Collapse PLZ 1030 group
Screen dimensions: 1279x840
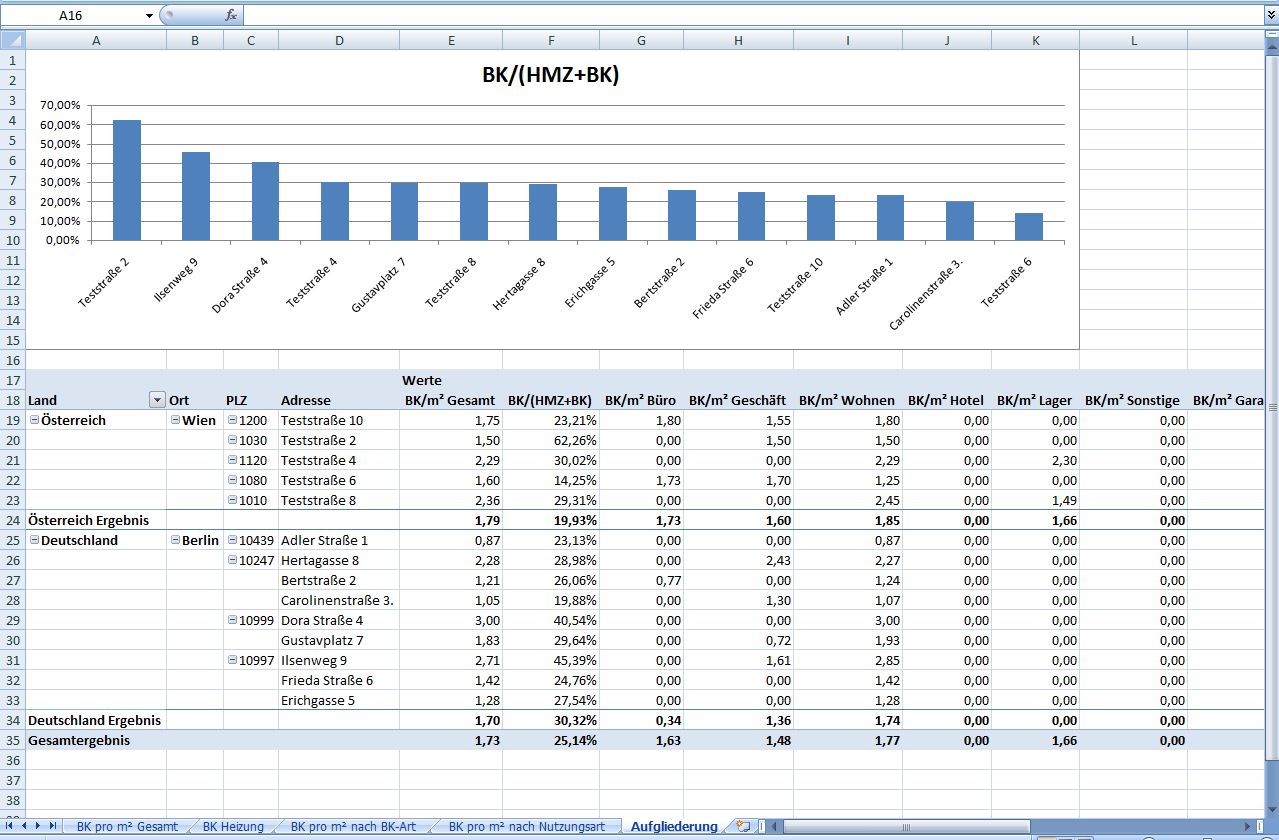tap(232, 440)
